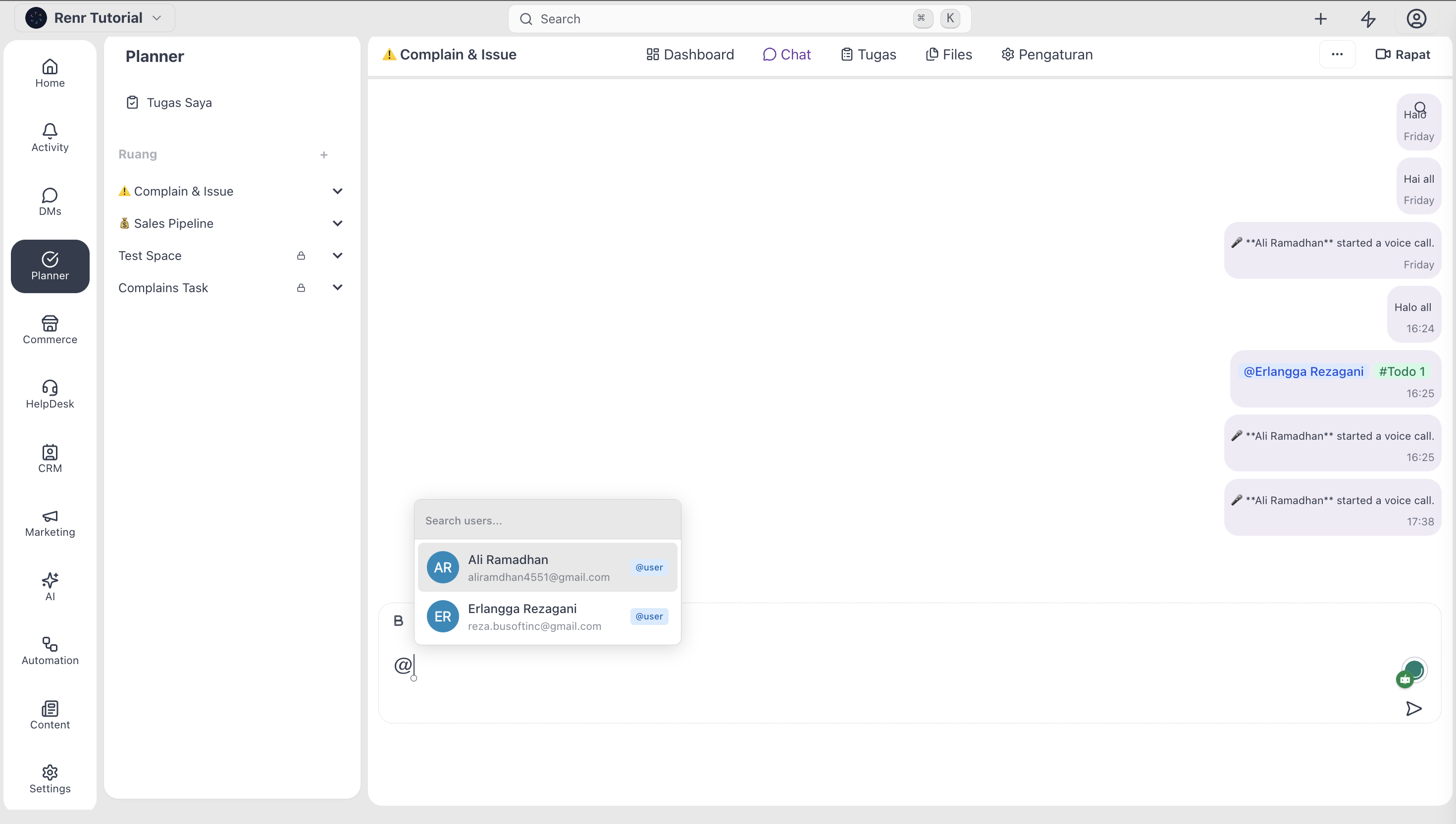This screenshot has height=824, width=1456.
Task: Open Tugas Saya in Planner panel
Action: pyautogui.click(x=169, y=103)
